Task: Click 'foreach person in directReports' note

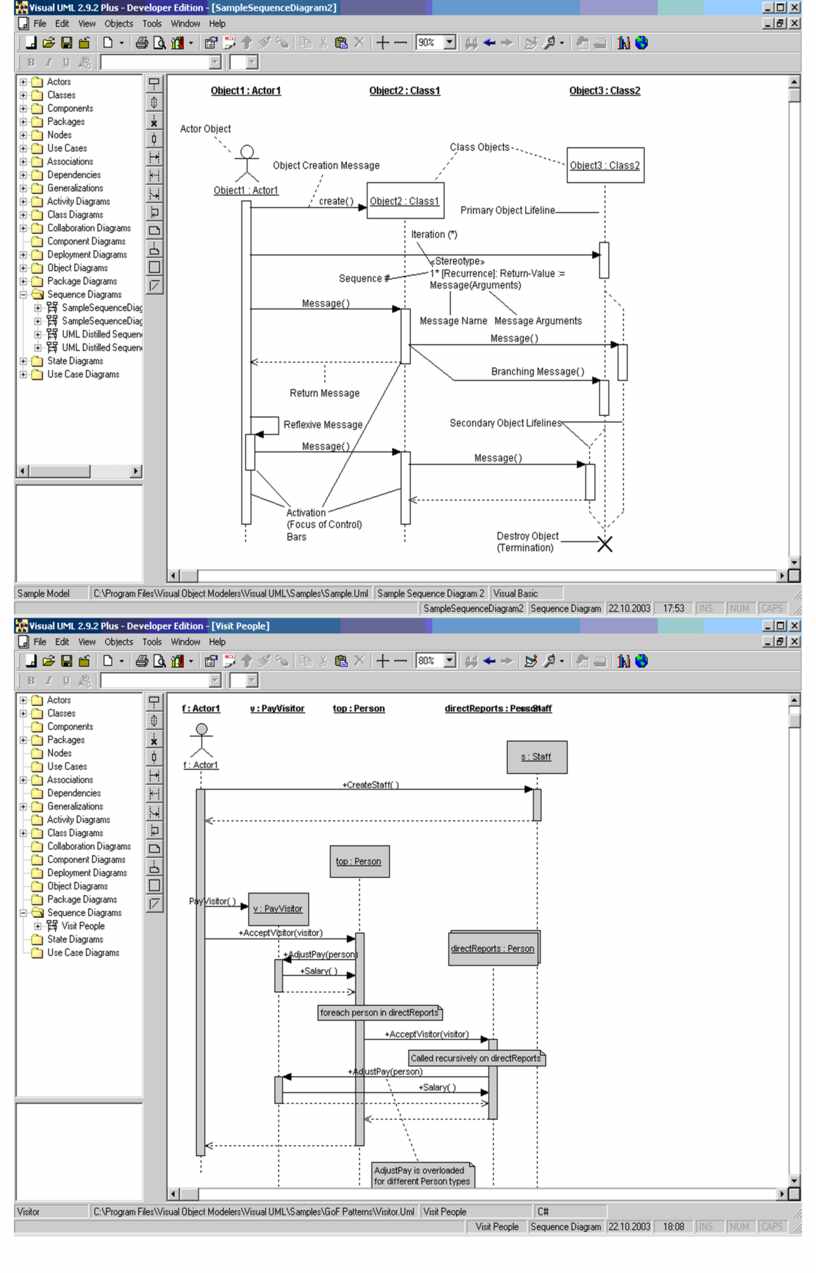Action: tap(379, 1013)
